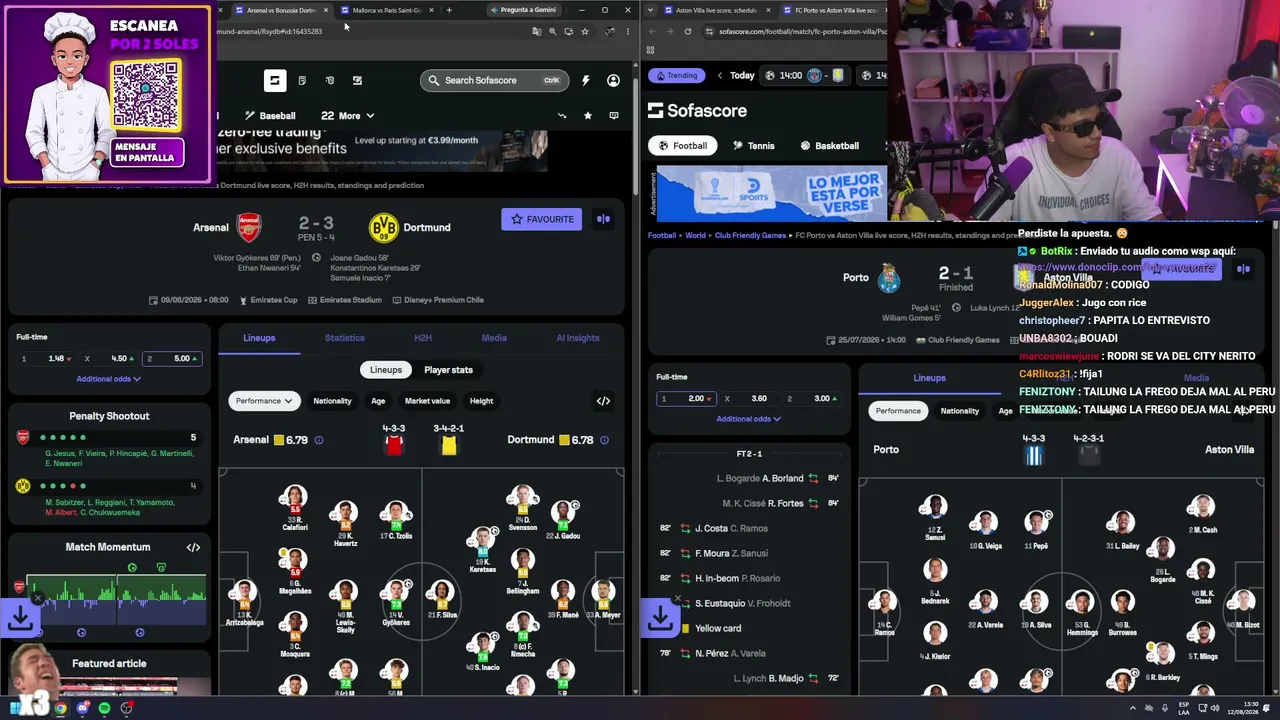The width and height of the screenshot is (1280, 720).
Task: Toggle Player stats pill view
Action: (x=448, y=370)
